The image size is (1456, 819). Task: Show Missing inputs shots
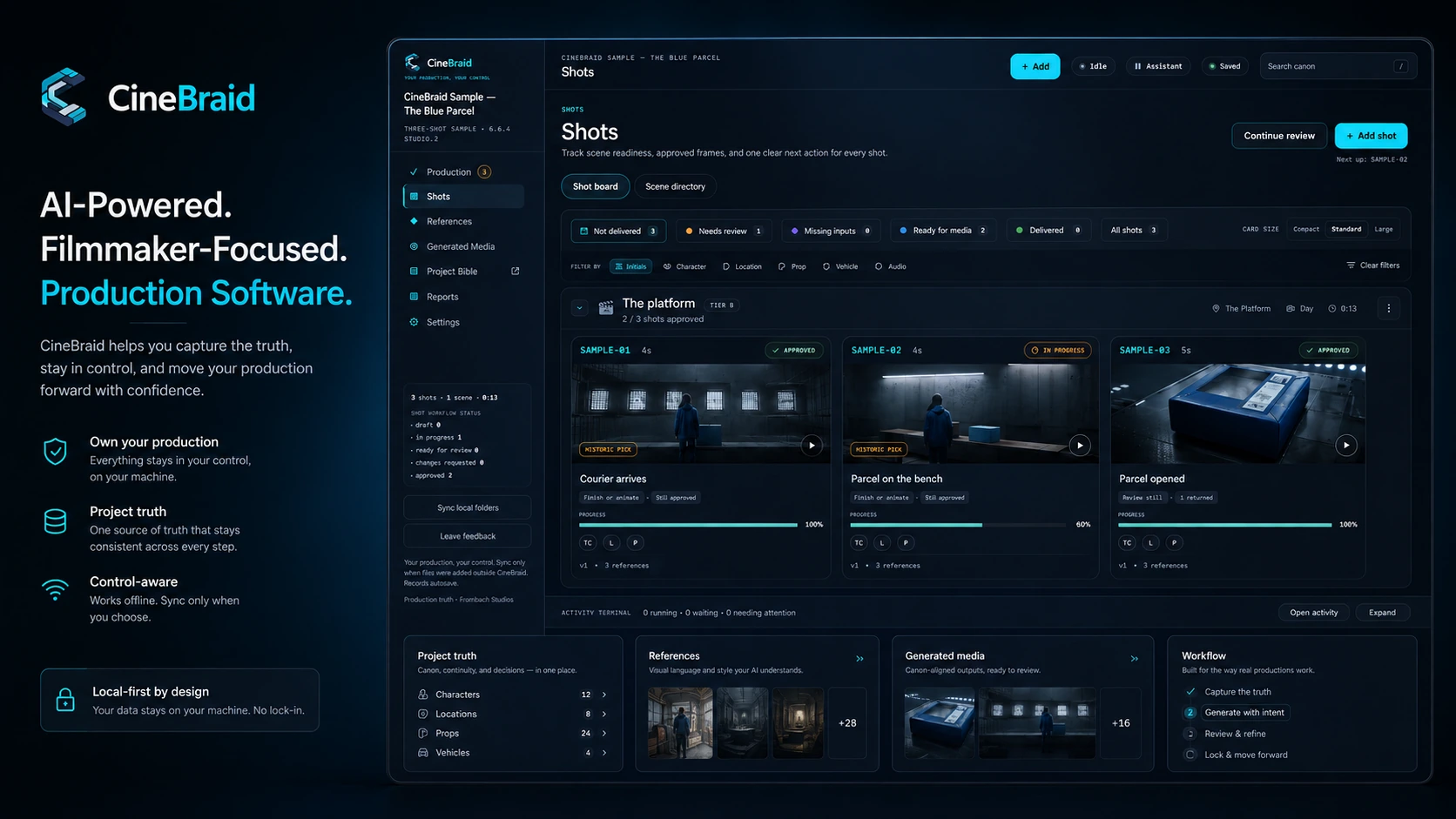(x=831, y=231)
